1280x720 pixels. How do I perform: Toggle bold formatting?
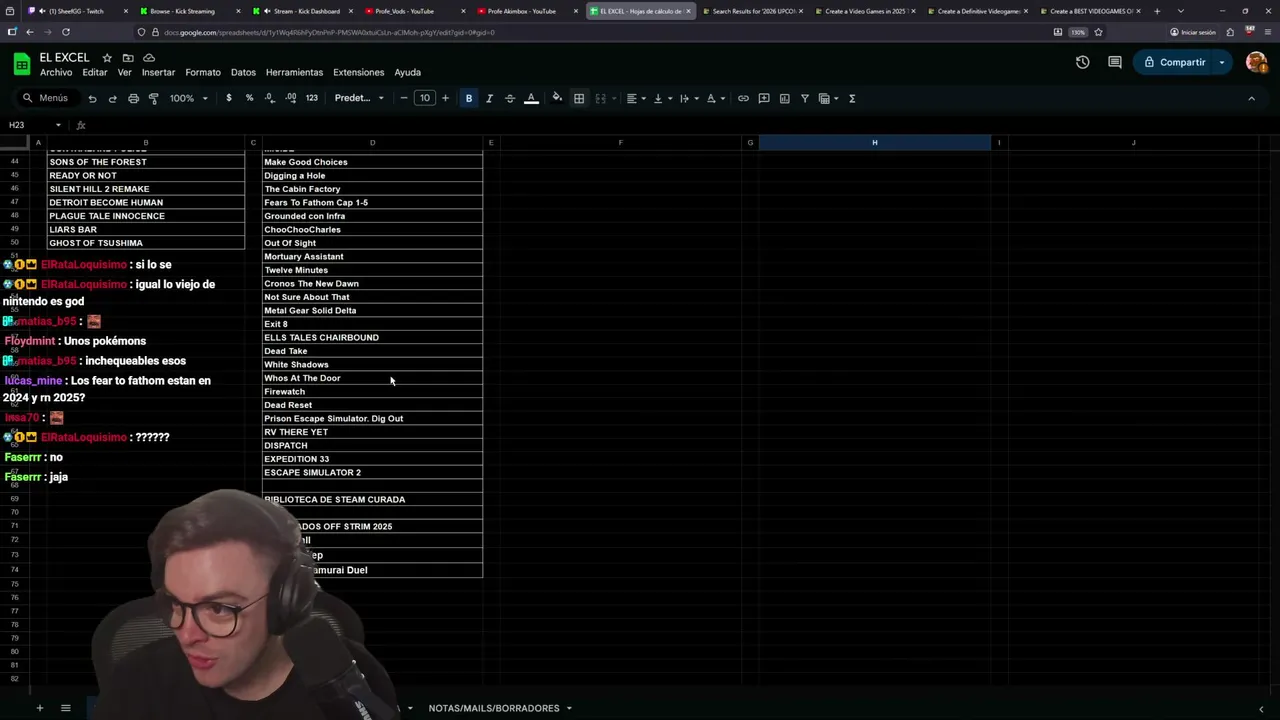(469, 98)
